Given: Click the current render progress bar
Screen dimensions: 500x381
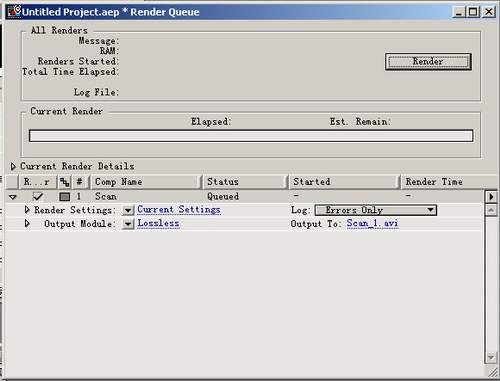Looking at the screenshot, I should (x=251, y=136).
